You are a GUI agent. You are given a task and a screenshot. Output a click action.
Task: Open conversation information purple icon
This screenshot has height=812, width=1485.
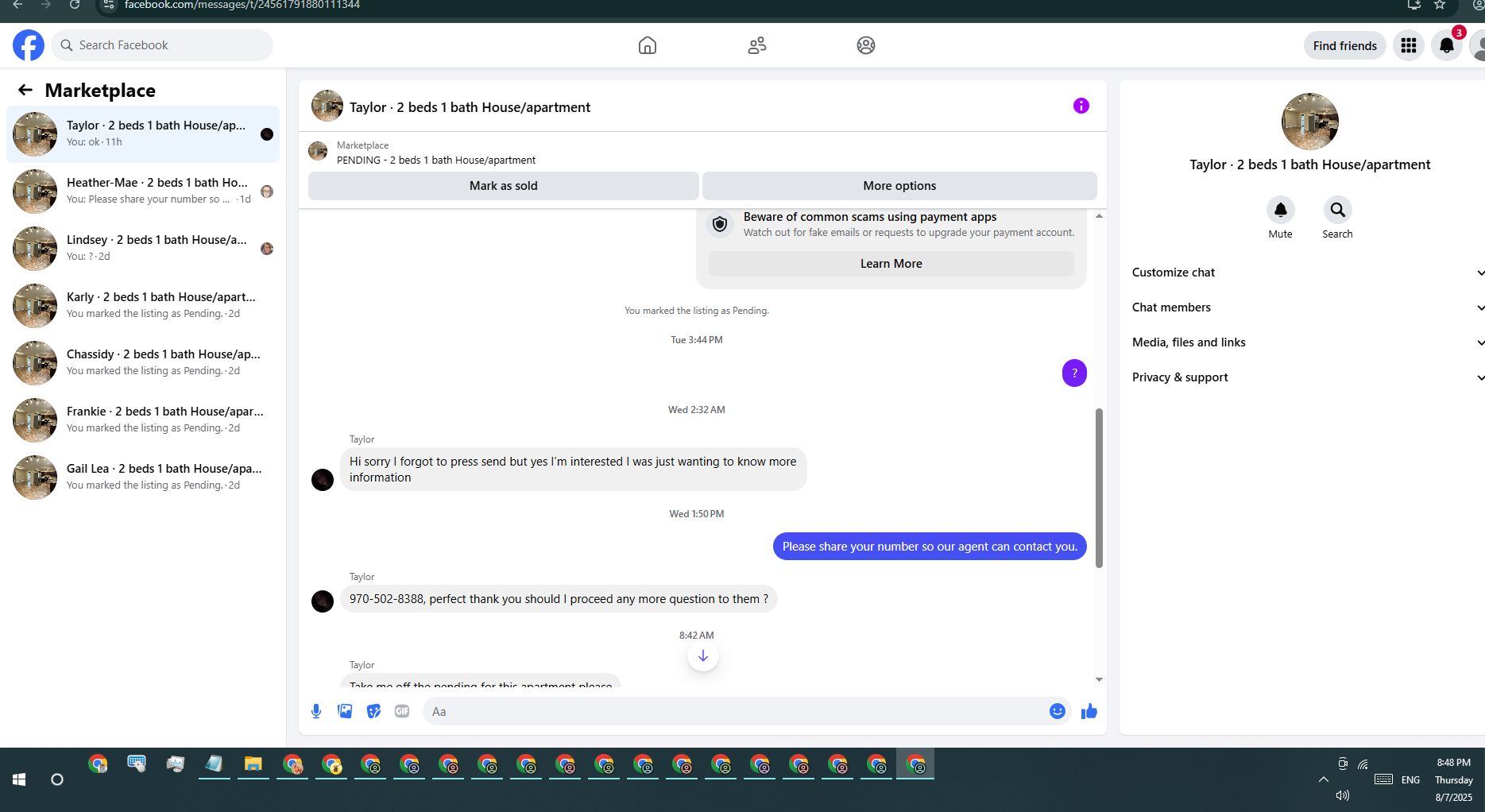(x=1081, y=106)
